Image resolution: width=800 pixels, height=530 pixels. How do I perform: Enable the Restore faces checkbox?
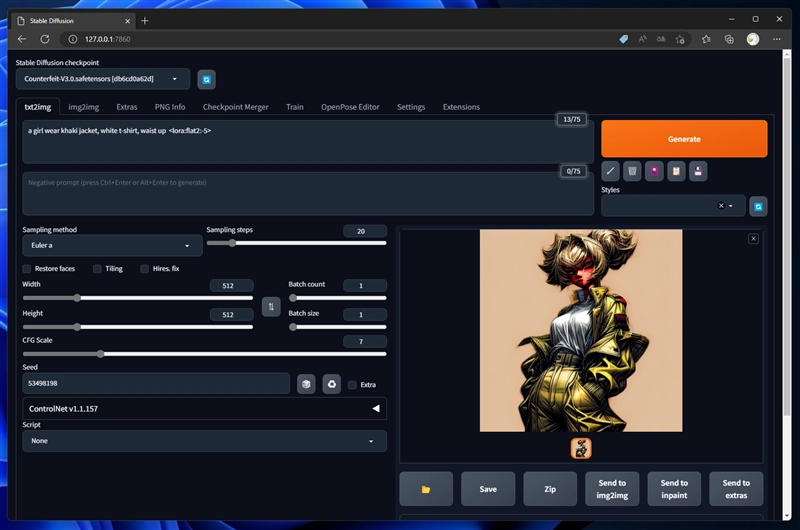tap(27, 269)
